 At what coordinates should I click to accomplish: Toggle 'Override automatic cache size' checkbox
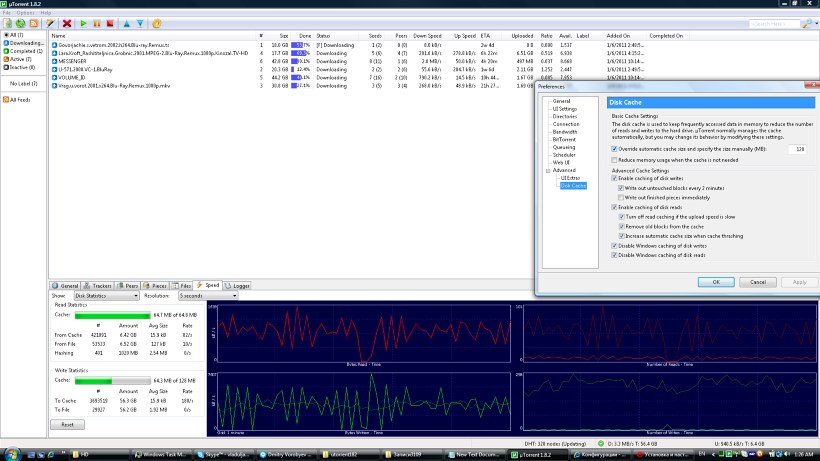(x=615, y=148)
